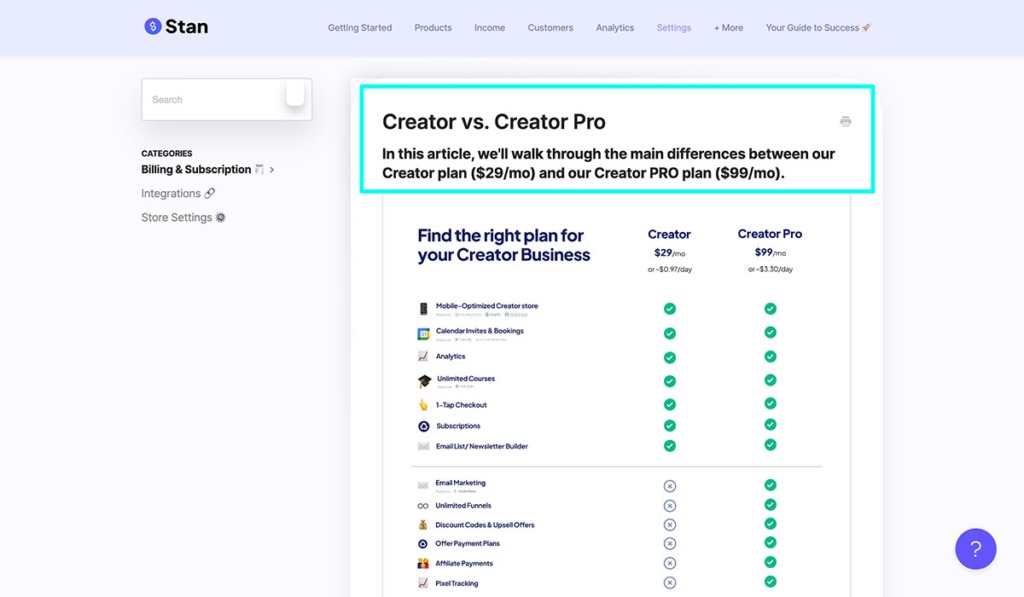
Task: Click the Search input field
Action: pyautogui.click(x=215, y=100)
